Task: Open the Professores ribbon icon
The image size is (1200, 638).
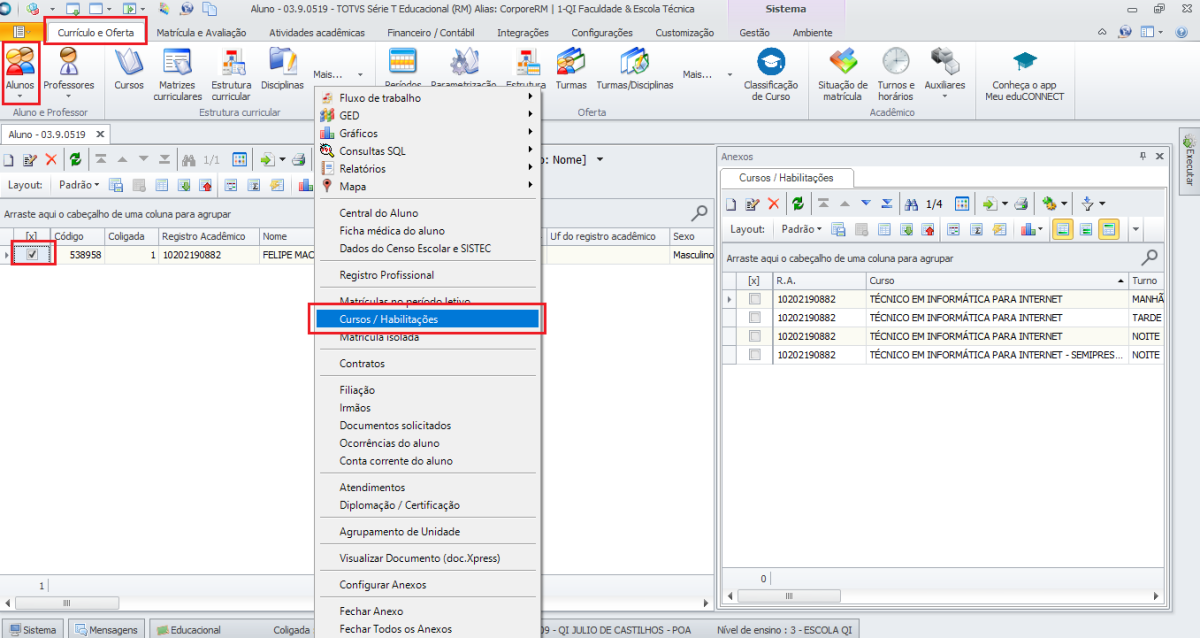Action: [68, 70]
